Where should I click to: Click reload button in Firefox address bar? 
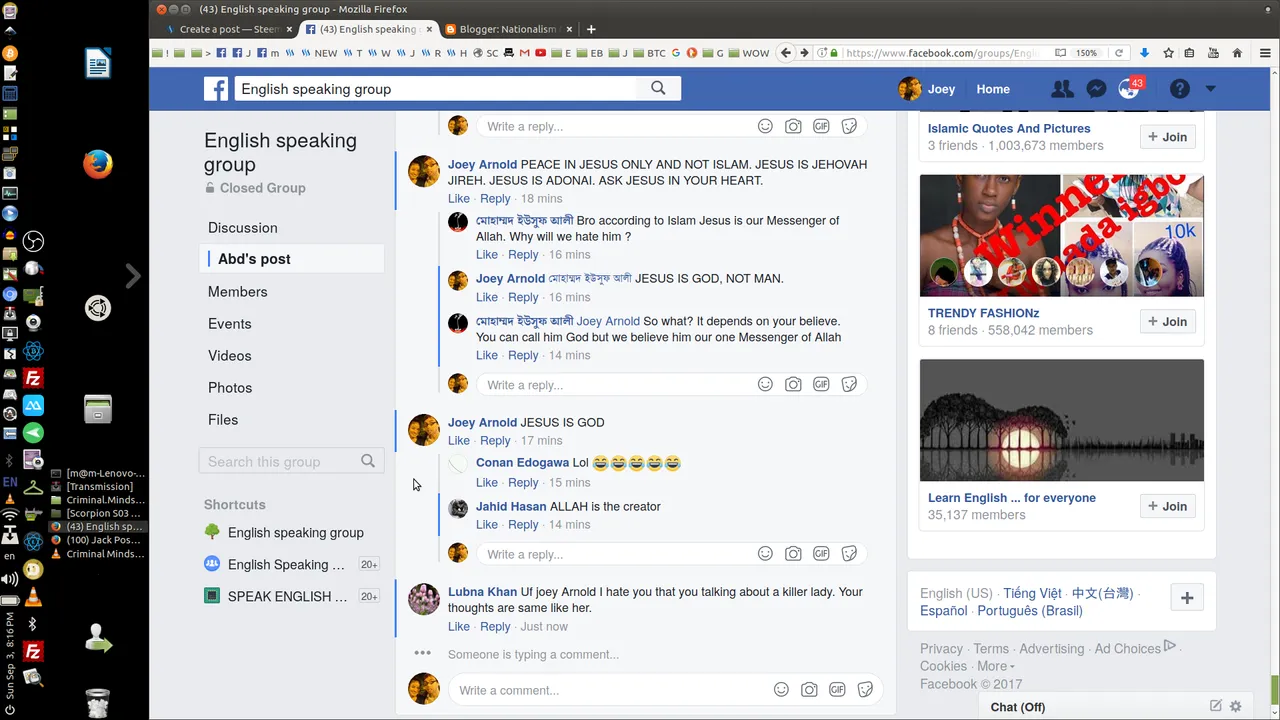[x=1119, y=53]
